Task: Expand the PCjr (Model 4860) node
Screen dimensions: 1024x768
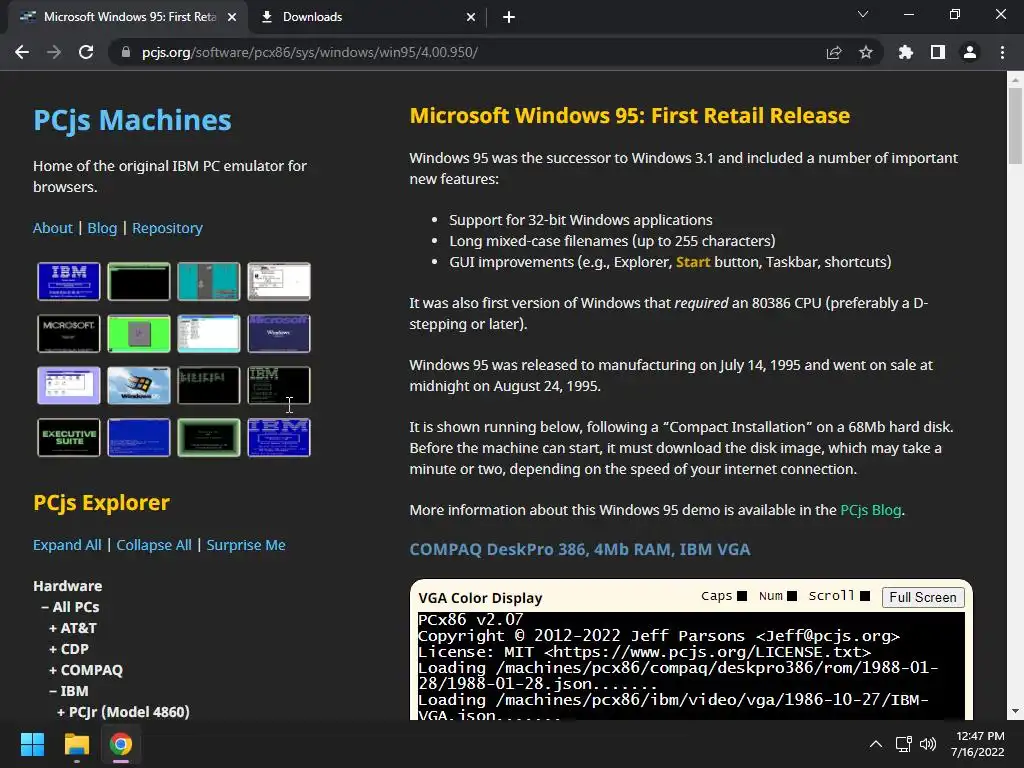Action: (x=123, y=711)
